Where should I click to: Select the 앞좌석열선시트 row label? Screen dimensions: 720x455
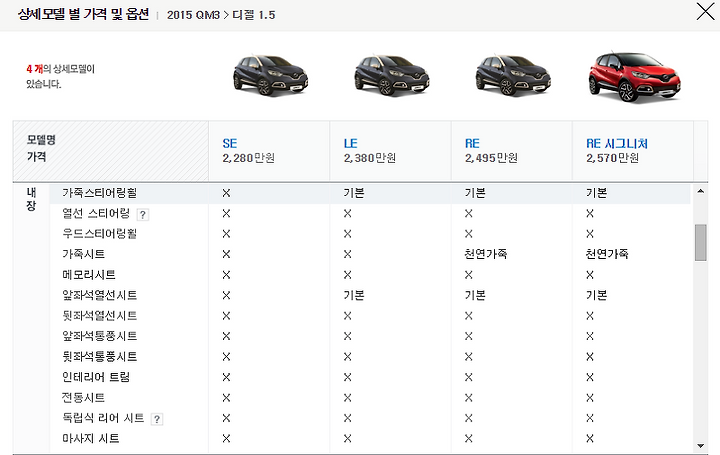[100, 295]
